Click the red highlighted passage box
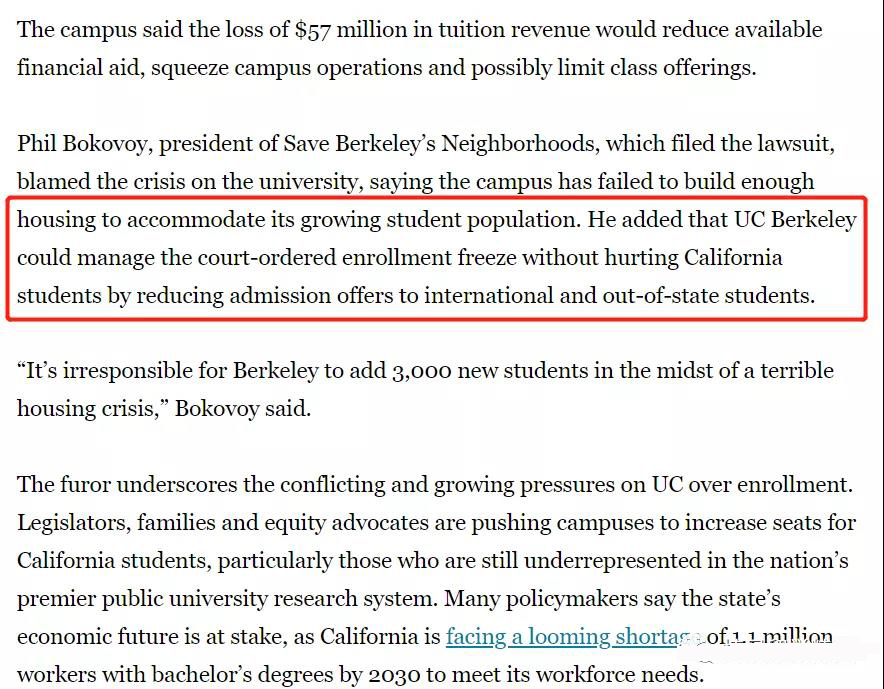The width and height of the screenshot is (884, 689). coord(436,258)
